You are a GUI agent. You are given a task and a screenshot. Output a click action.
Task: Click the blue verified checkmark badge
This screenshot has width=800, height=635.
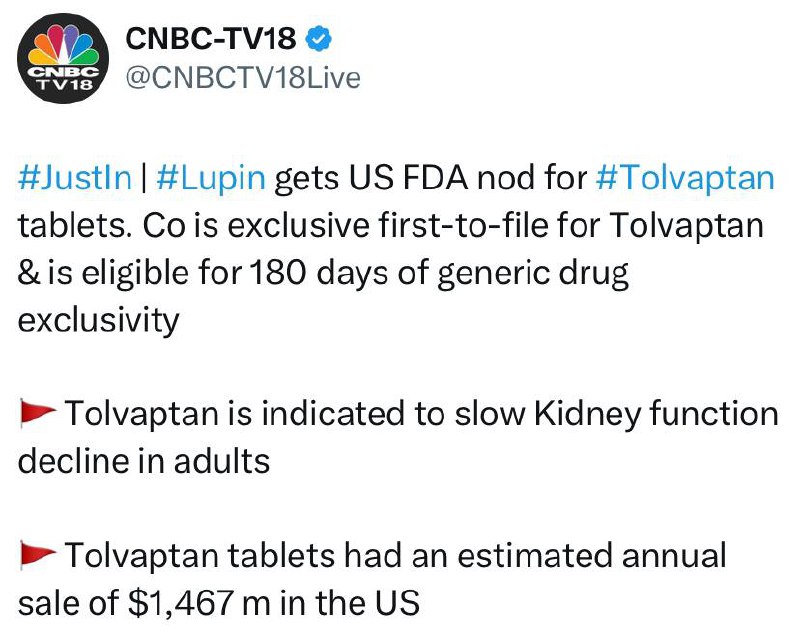318,39
